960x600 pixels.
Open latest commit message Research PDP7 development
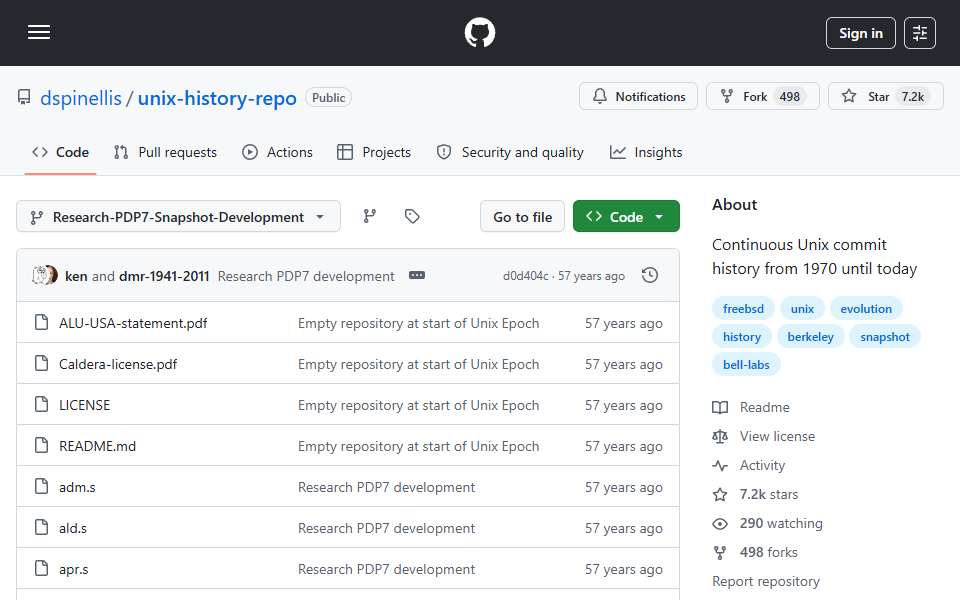tap(306, 276)
